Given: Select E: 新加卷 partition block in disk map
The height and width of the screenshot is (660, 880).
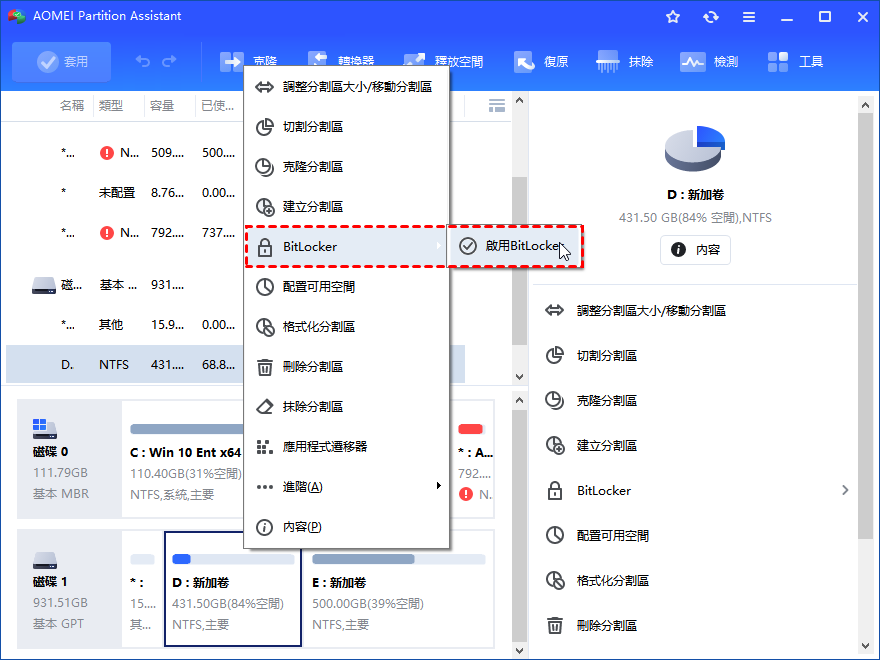Looking at the screenshot, I should click(x=398, y=589).
